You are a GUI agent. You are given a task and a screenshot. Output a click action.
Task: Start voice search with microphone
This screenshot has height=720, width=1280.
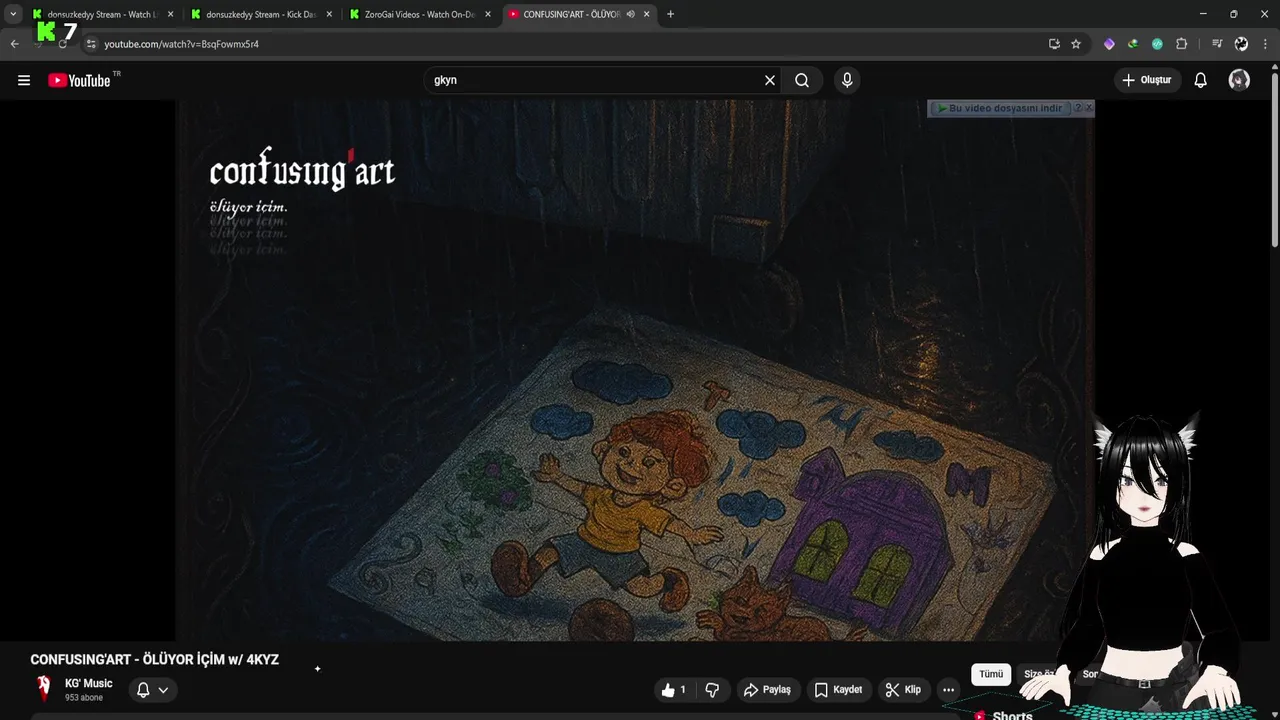tap(847, 80)
